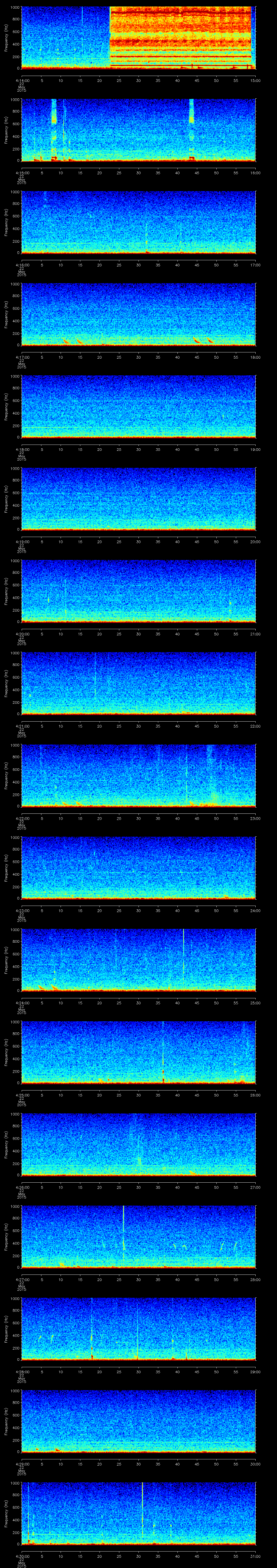Click the 25:00 end time label
This screenshot has height=1568, width=277.
pyautogui.click(x=255, y=1003)
